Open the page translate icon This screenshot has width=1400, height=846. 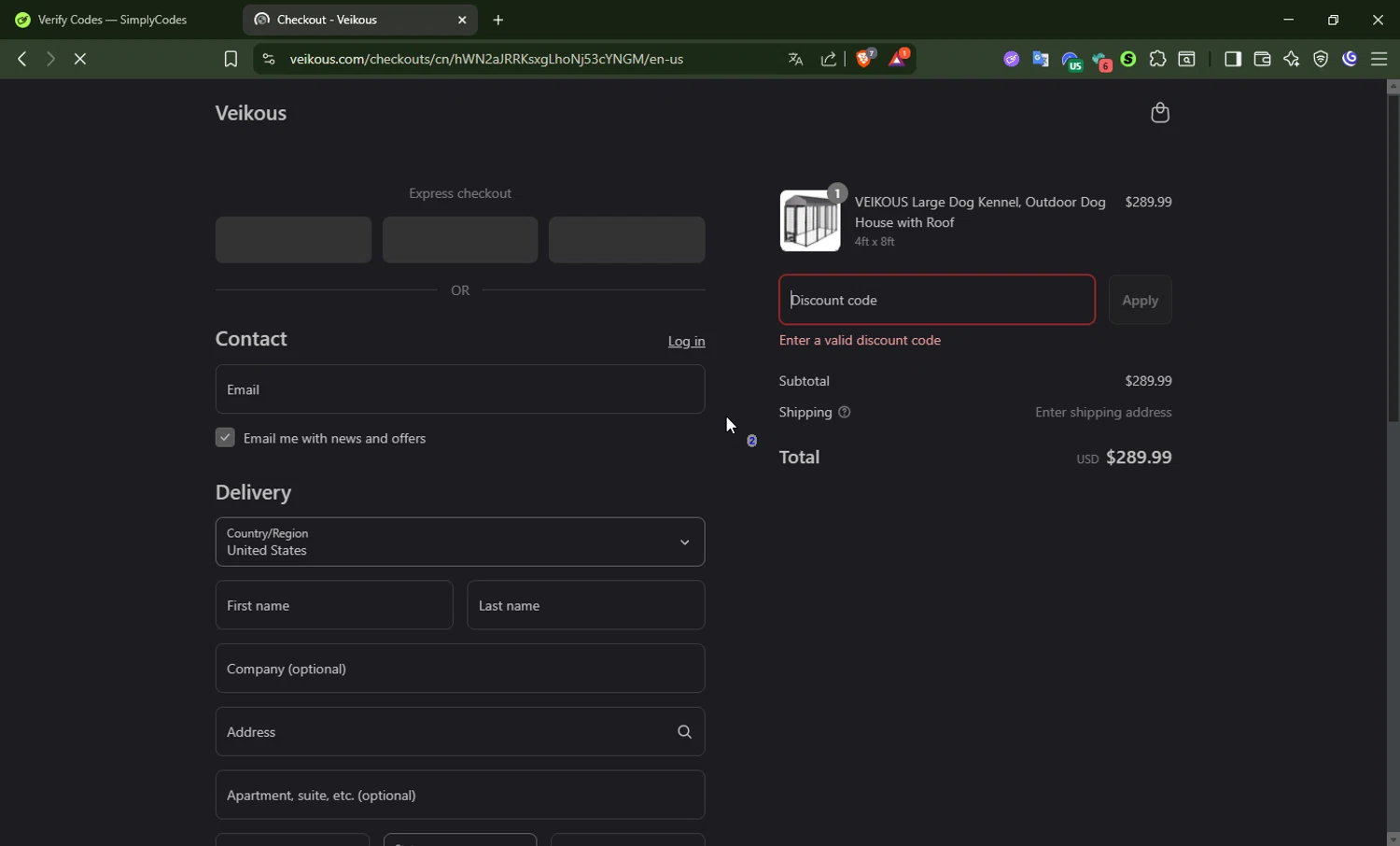(x=795, y=59)
